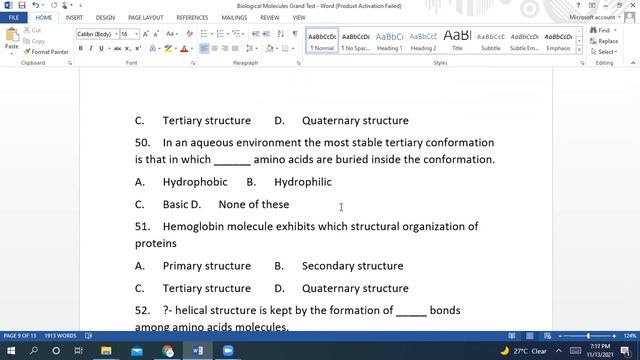Switch to the DESIGN tab
Viewport: 640px width, 360px height.
point(105,18)
